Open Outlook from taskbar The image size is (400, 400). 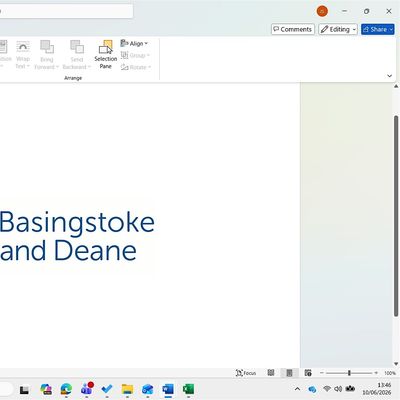(148, 389)
